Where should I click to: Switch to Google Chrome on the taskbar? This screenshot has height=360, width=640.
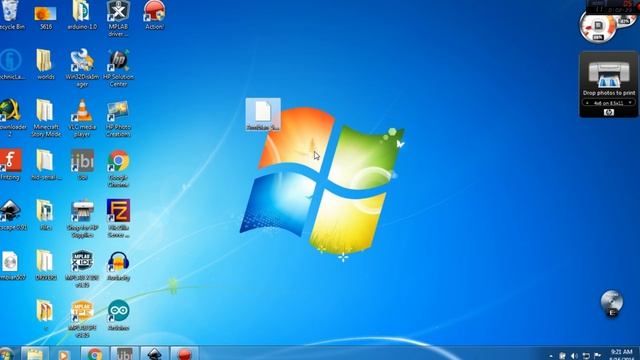pos(95,354)
